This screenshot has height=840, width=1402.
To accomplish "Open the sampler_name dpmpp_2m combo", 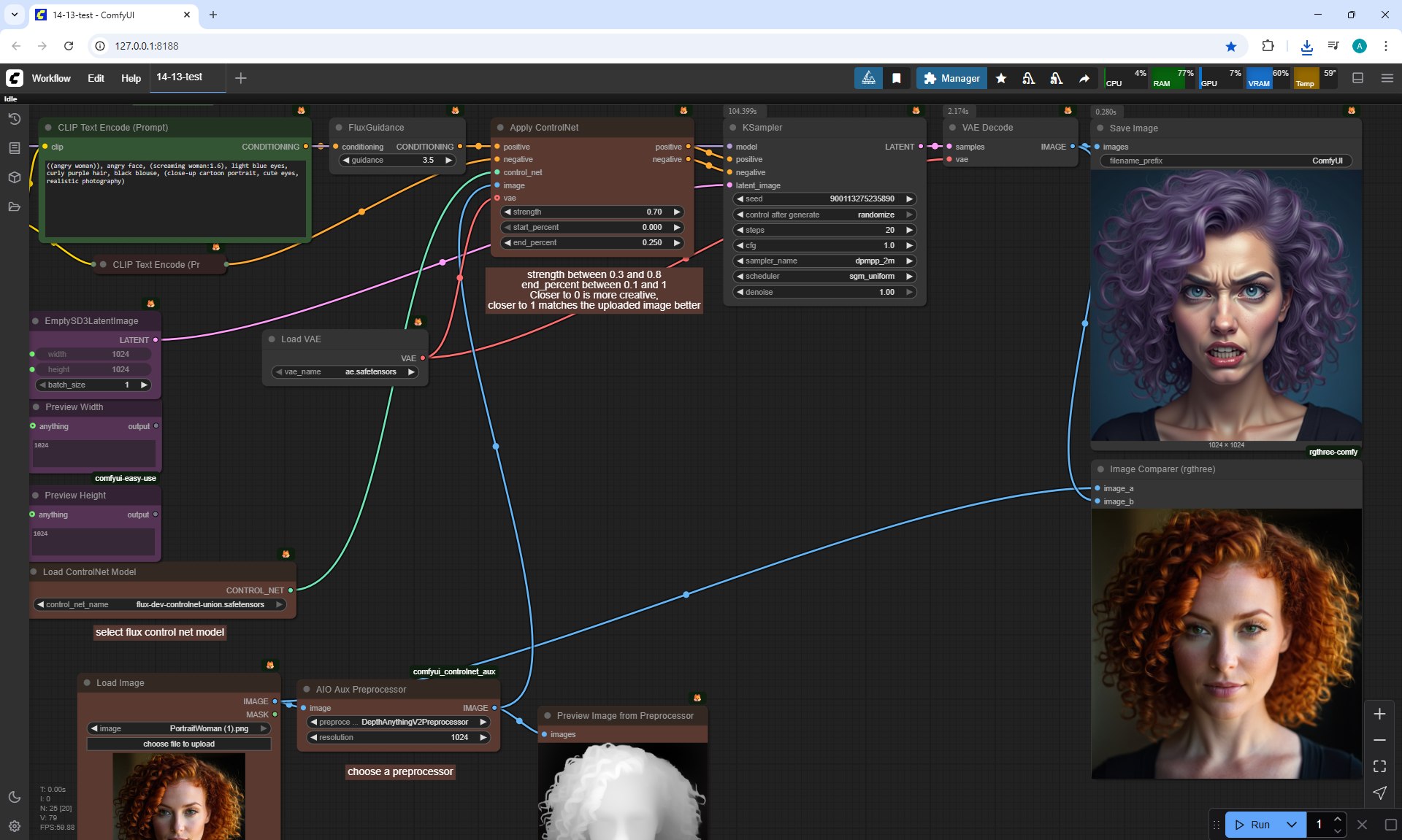I will [824, 261].
